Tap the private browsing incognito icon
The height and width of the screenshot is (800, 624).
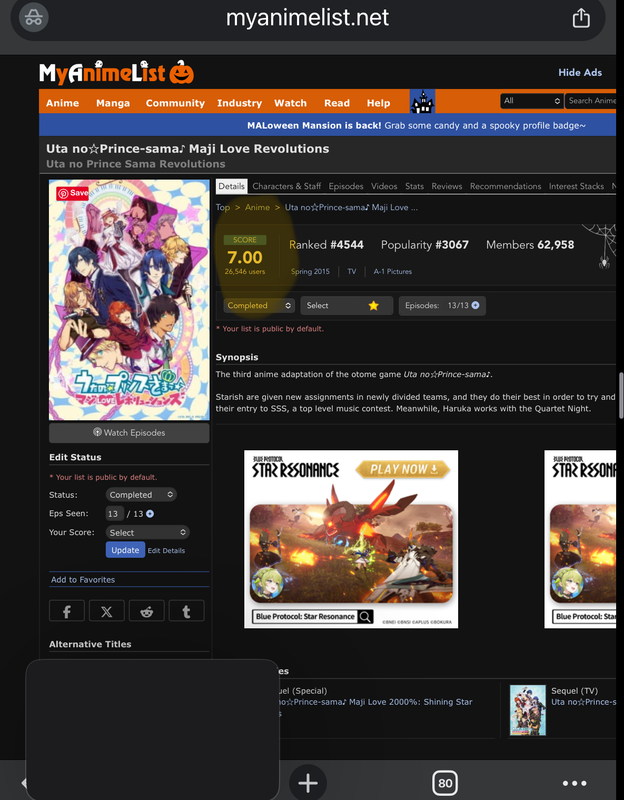click(x=34, y=18)
